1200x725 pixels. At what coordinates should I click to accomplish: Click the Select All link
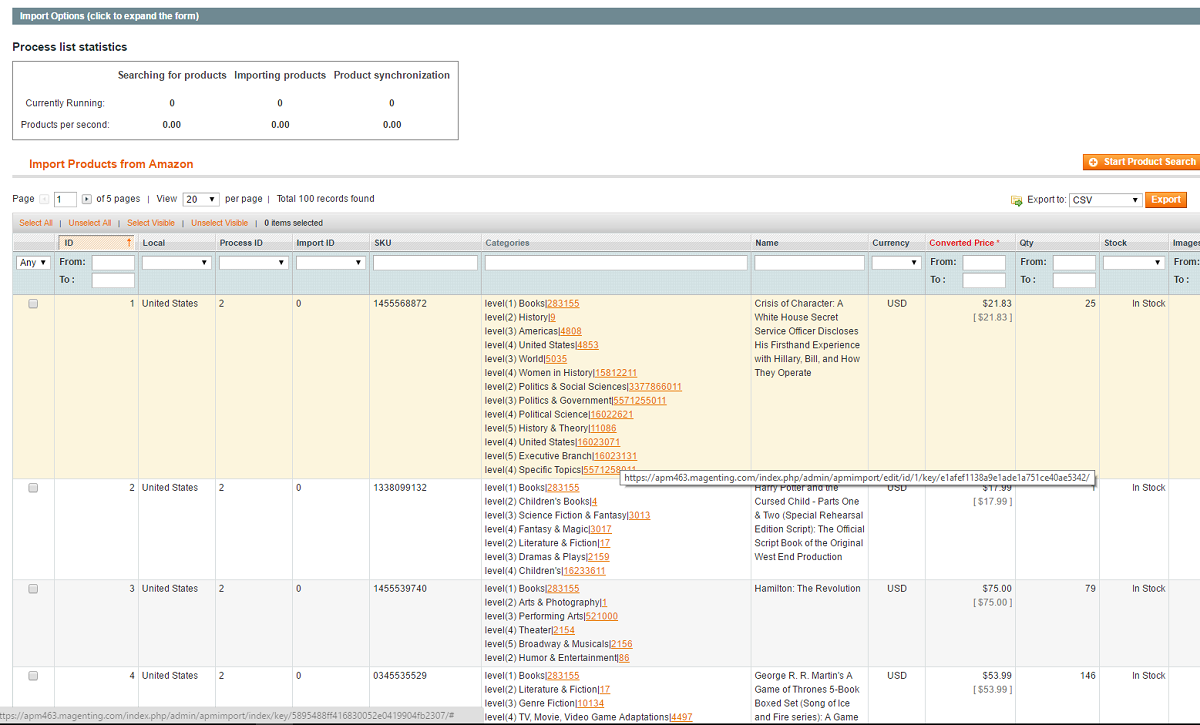pyautogui.click(x=36, y=223)
